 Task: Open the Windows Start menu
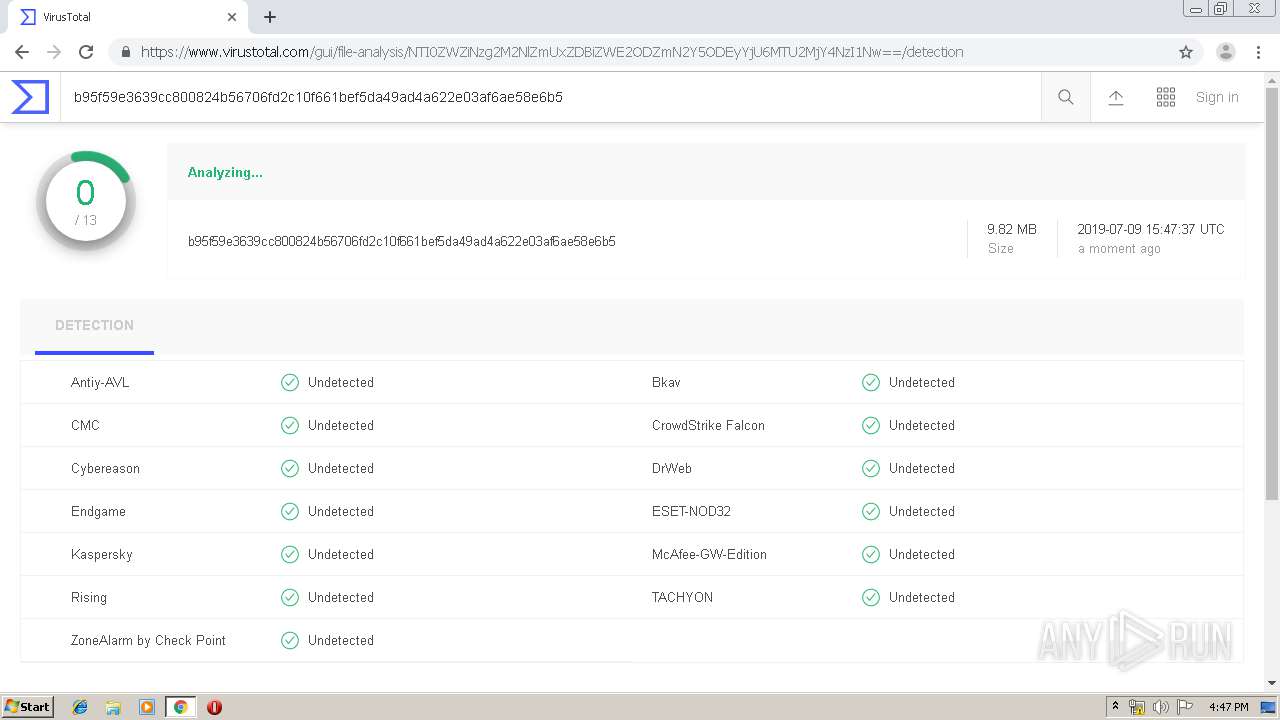pyautogui.click(x=28, y=706)
